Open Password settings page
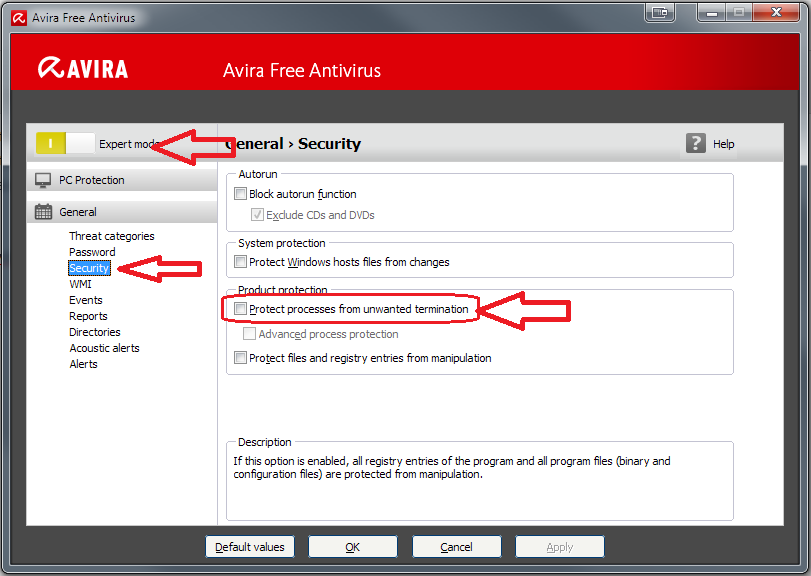 coord(92,252)
